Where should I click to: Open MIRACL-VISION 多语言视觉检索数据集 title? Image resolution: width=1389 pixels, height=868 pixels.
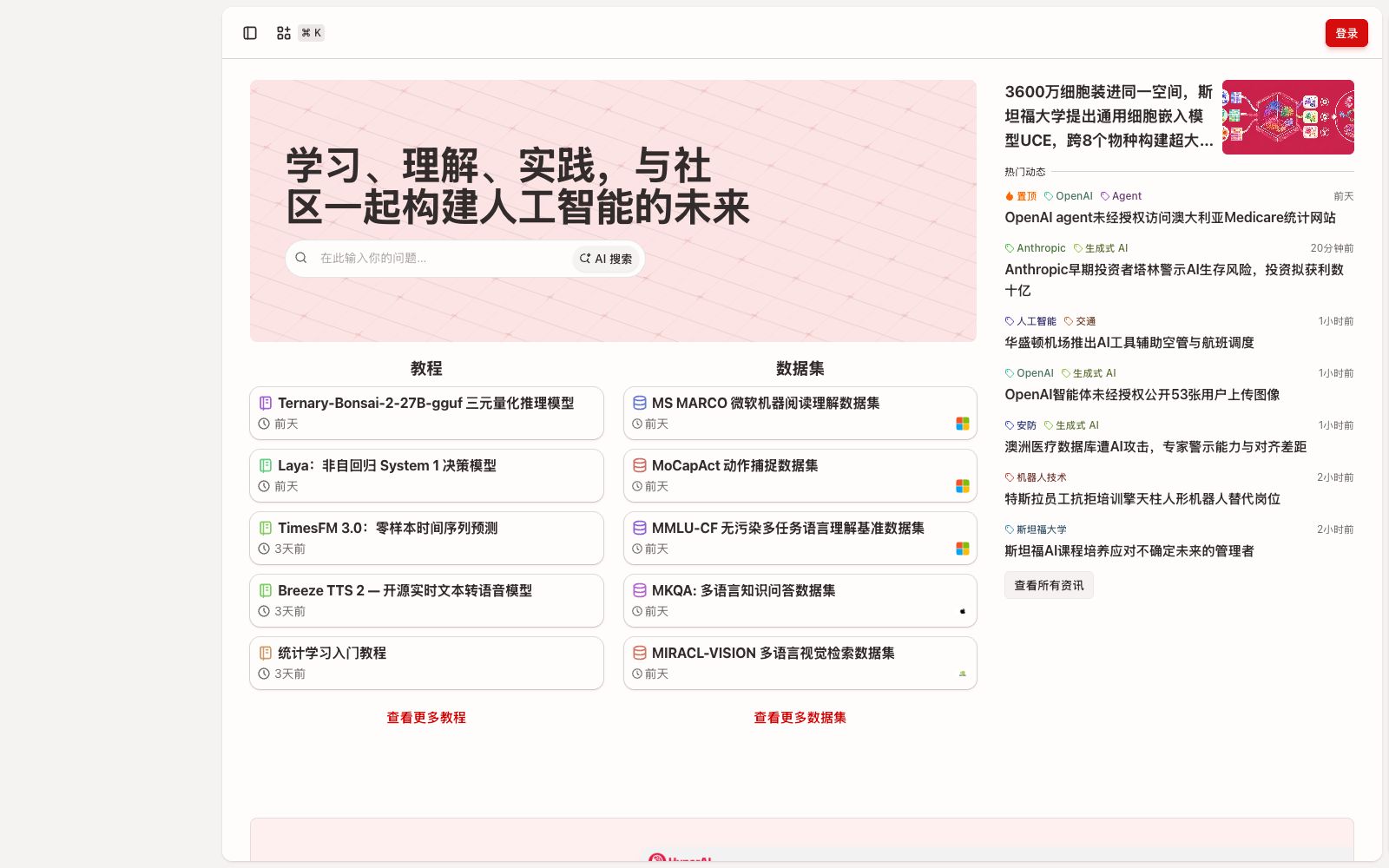coord(773,653)
